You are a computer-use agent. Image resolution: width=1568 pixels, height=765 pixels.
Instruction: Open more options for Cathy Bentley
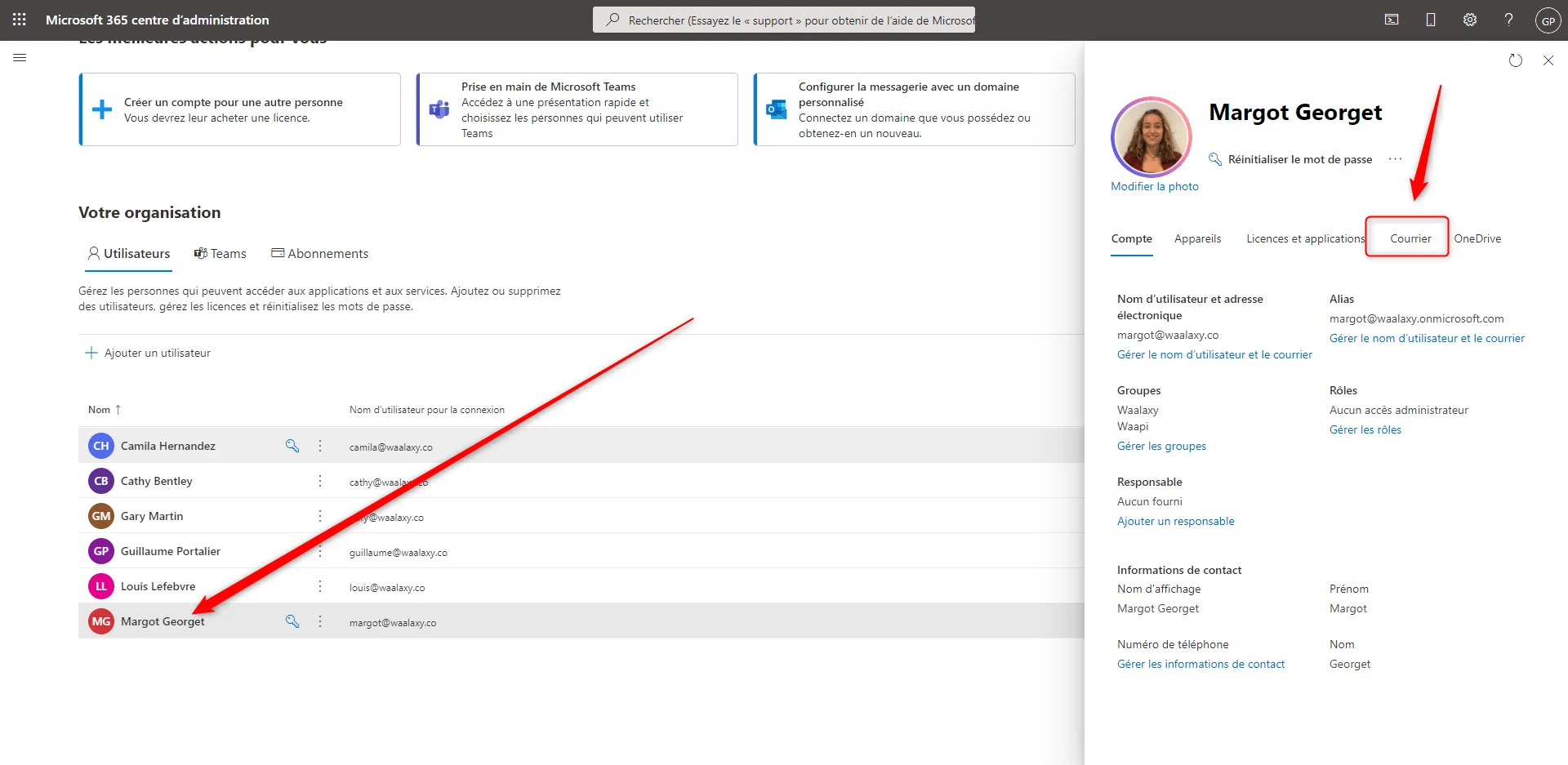point(320,481)
